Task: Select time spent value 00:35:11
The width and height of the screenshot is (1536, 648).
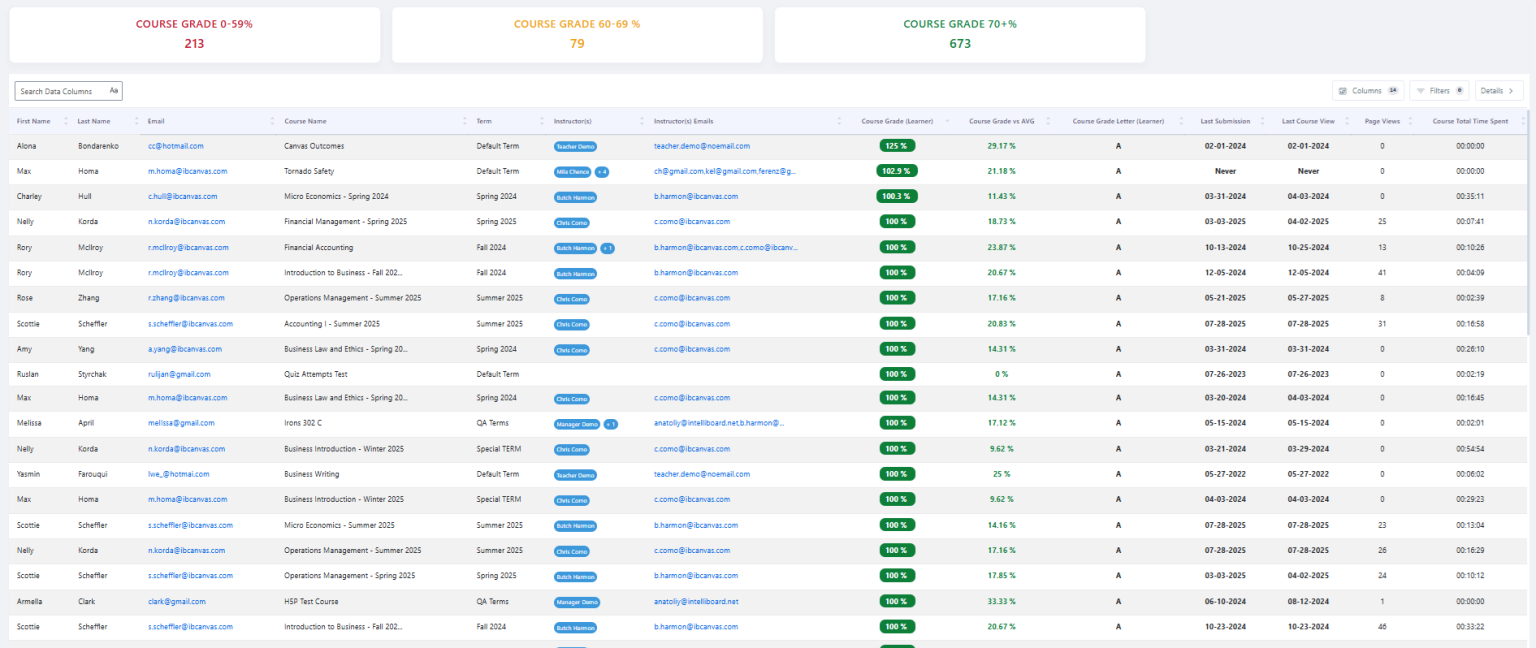Action: pyautogui.click(x=1470, y=197)
